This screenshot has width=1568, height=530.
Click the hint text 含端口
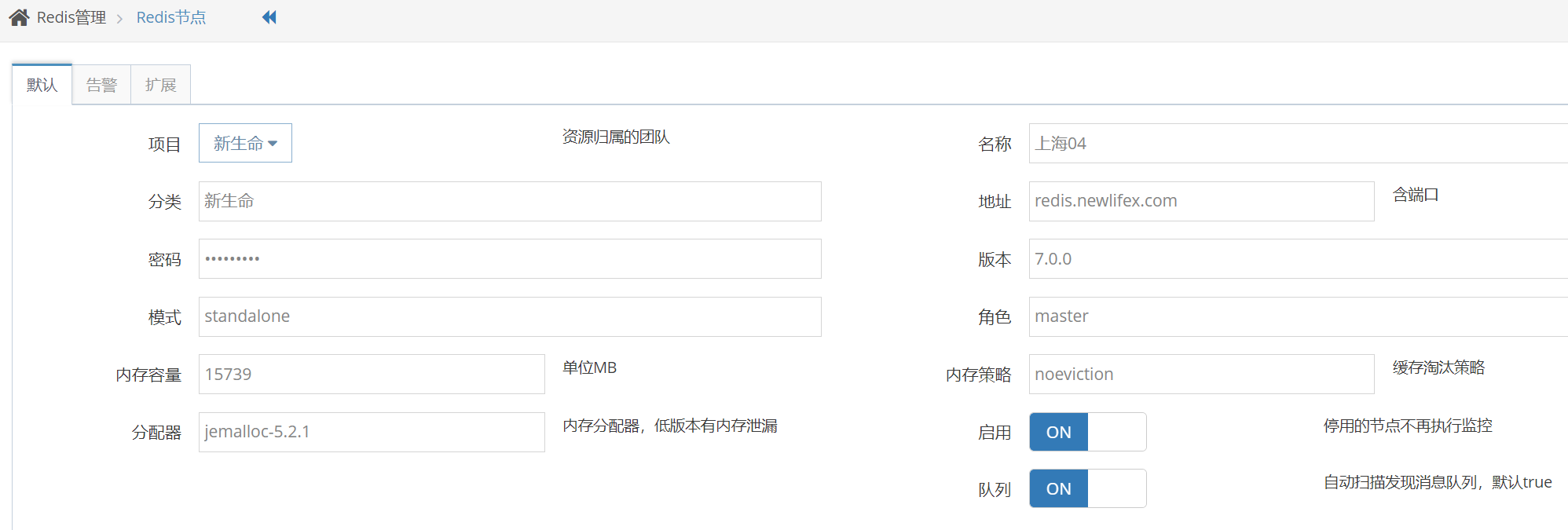click(1416, 195)
